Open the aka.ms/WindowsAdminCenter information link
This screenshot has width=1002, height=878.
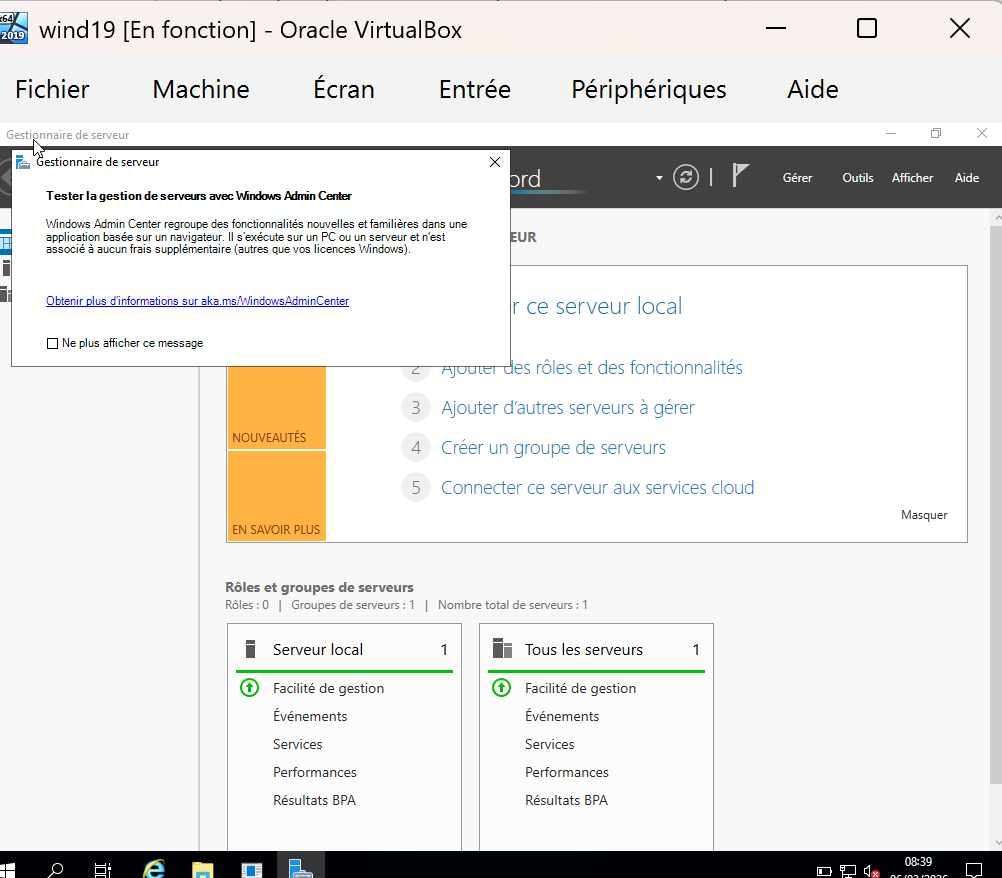(x=197, y=301)
